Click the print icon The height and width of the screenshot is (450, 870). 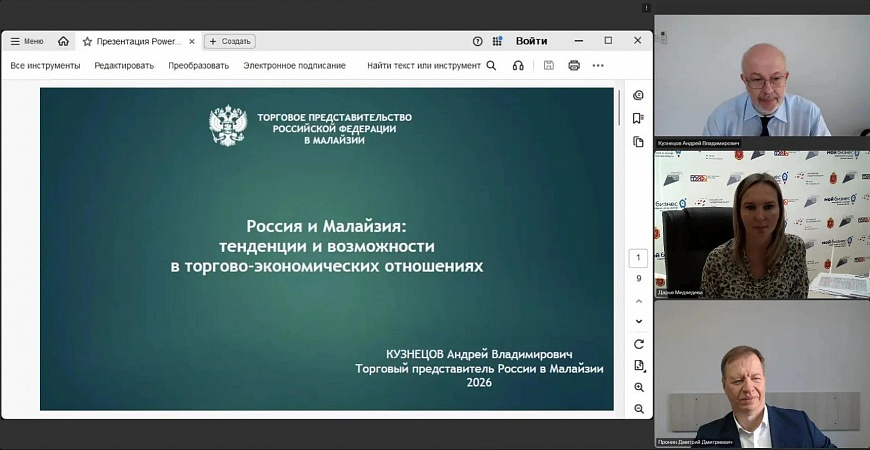point(574,65)
